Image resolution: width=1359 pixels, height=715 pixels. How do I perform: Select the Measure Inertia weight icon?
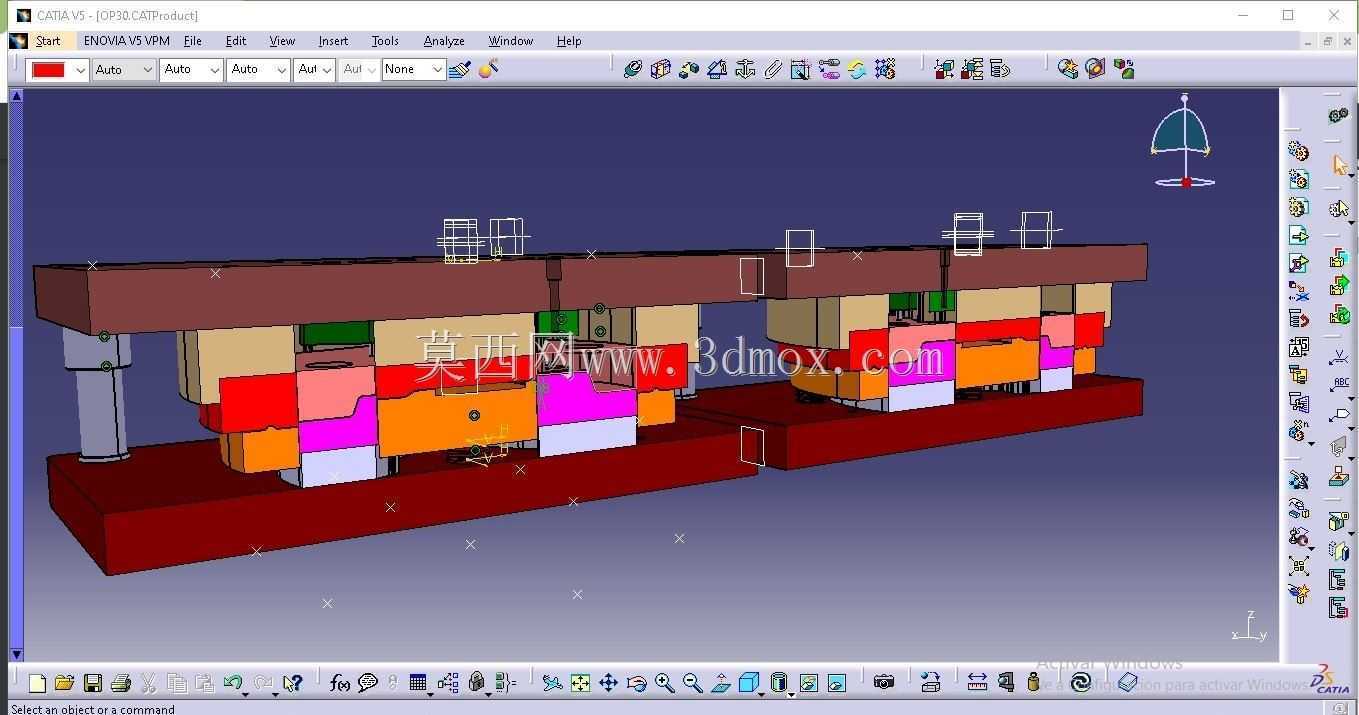click(1033, 682)
